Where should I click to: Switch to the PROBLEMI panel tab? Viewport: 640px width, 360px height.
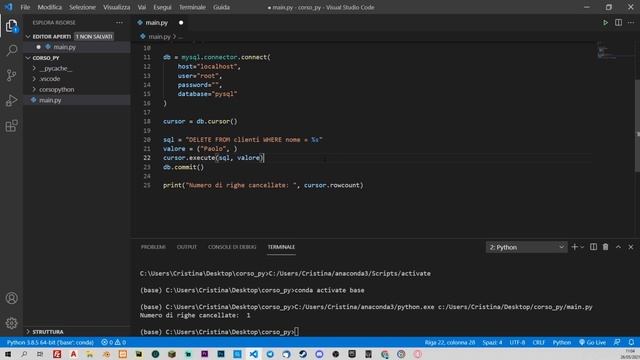[x=153, y=247]
